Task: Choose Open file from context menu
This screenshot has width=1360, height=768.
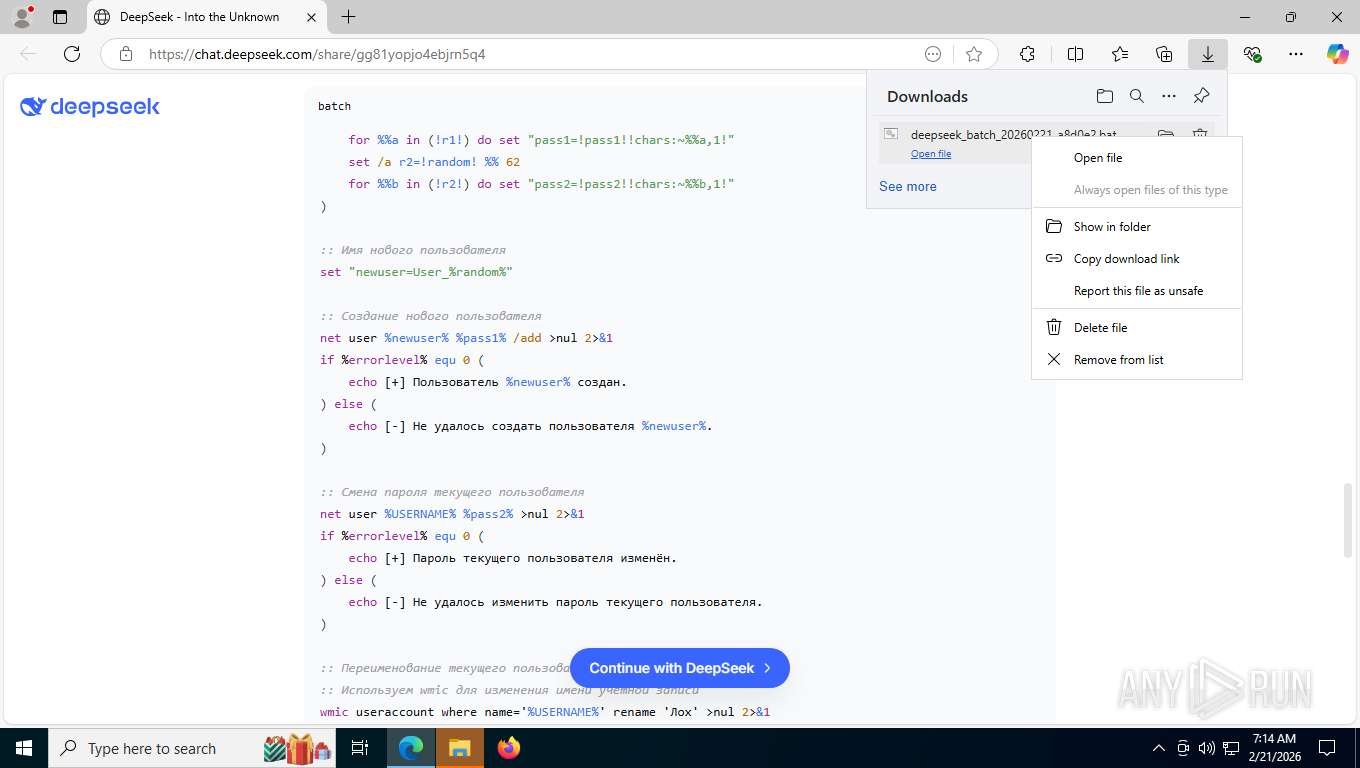Action: tap(1137, 158)
